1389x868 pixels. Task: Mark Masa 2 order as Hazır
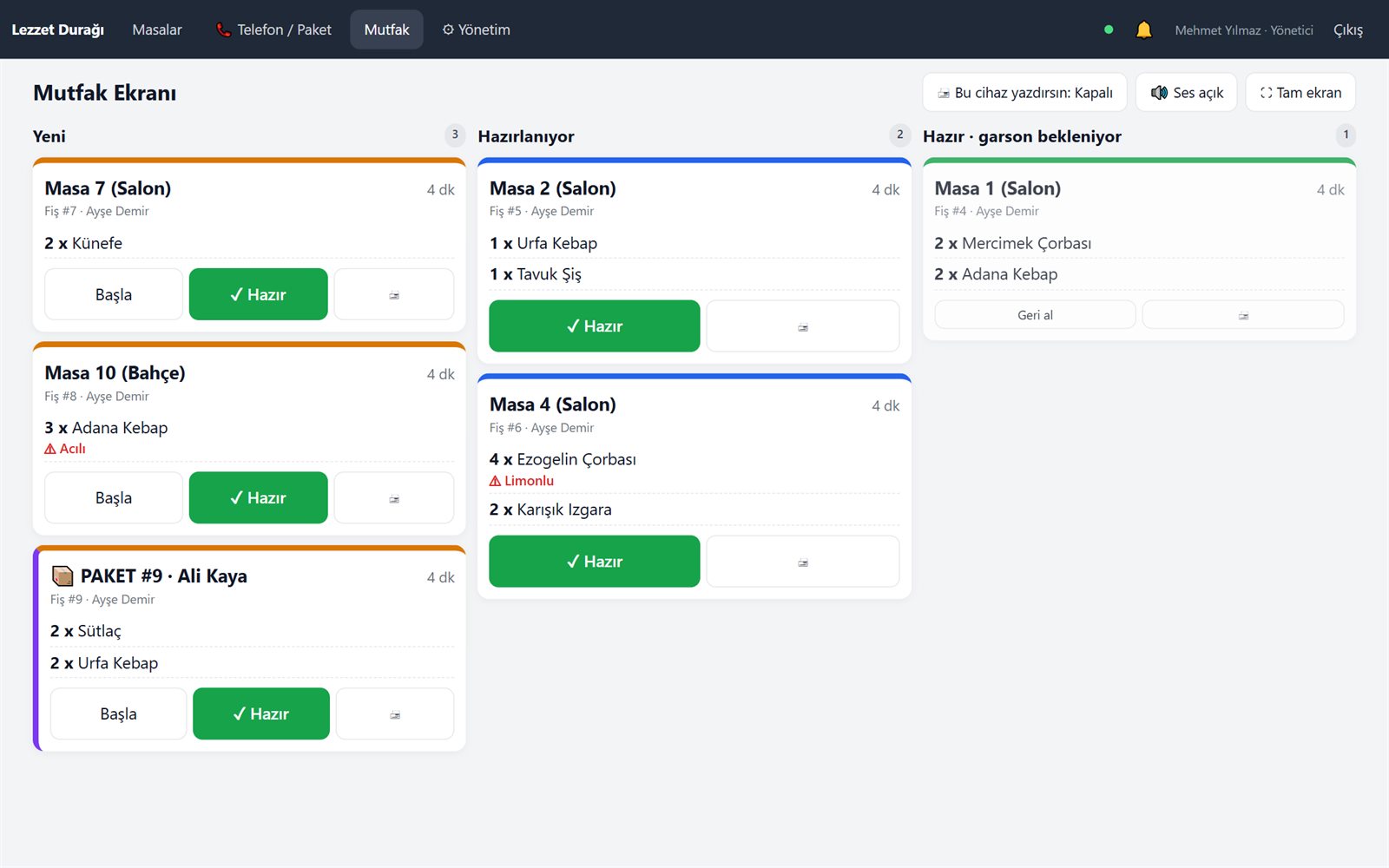tap(595, 326)
